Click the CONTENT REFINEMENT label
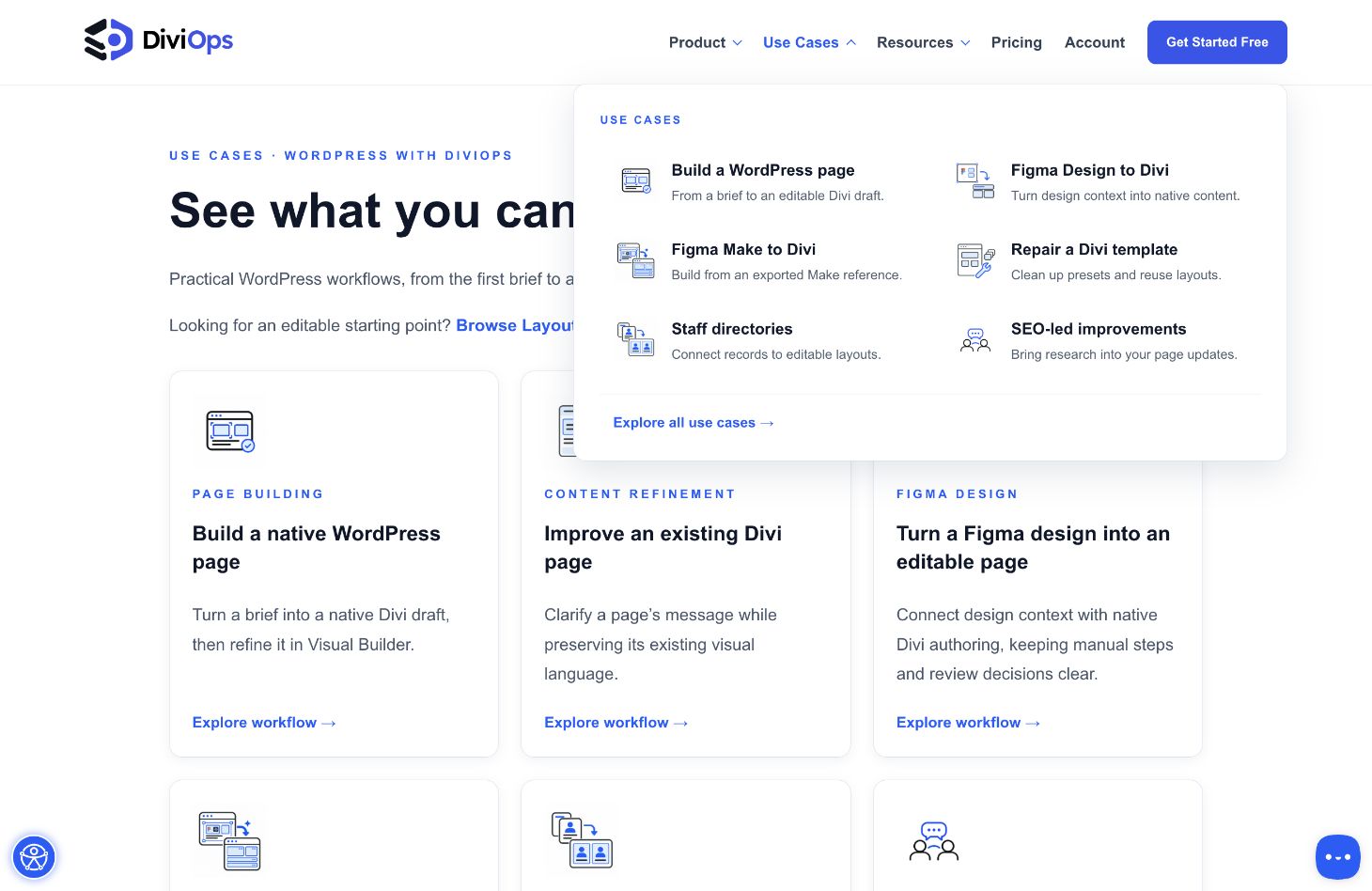1372x891 pixels. [x=640, y=493]
